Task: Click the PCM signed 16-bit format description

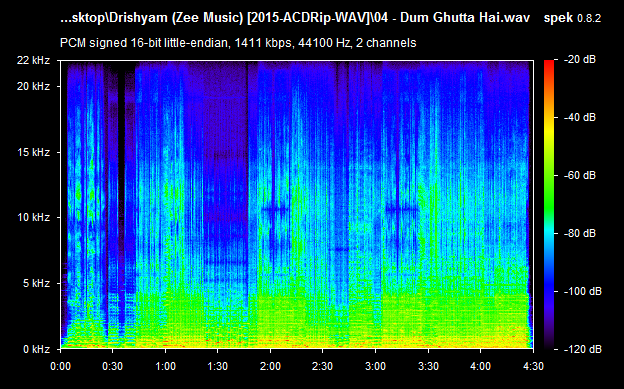Action: pos(238,43)
